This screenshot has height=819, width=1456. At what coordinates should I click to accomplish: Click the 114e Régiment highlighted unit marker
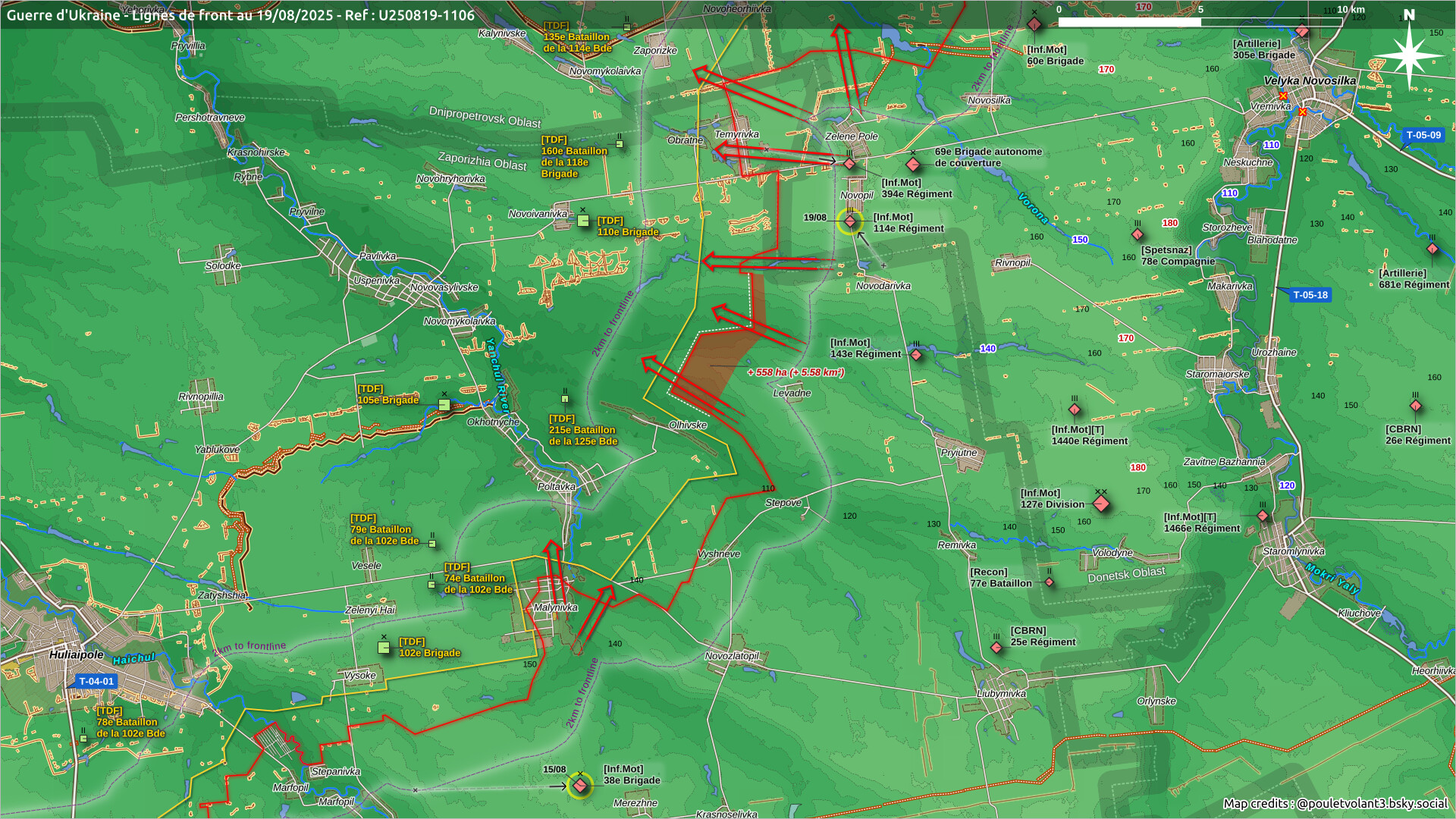coord(850,221)
